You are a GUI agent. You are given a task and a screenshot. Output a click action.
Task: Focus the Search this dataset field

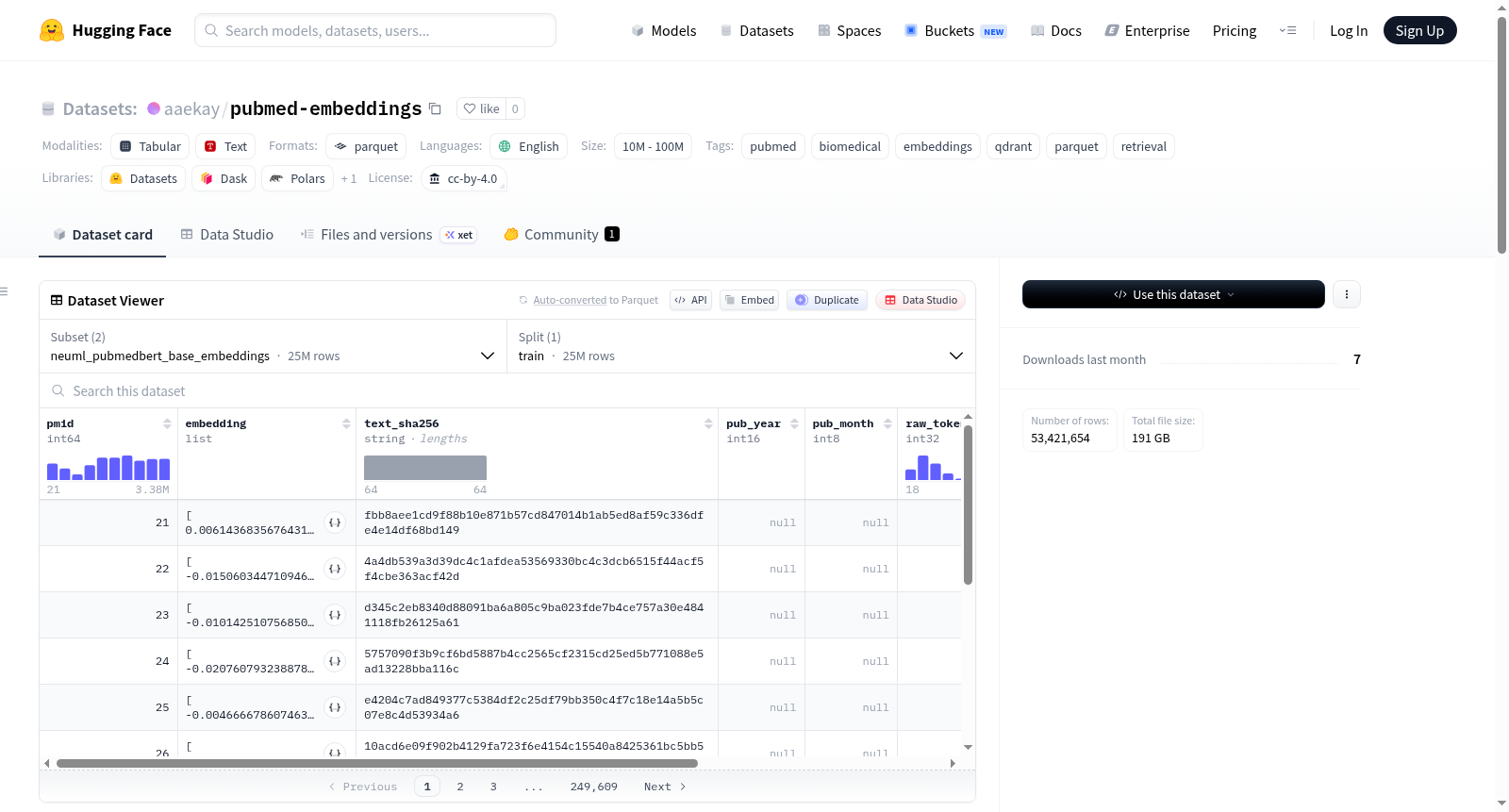[x=507, y=390]
